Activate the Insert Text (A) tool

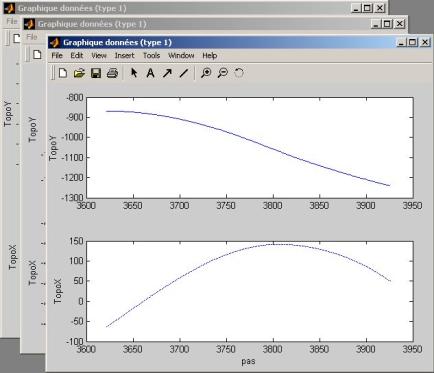click(150, 73)
